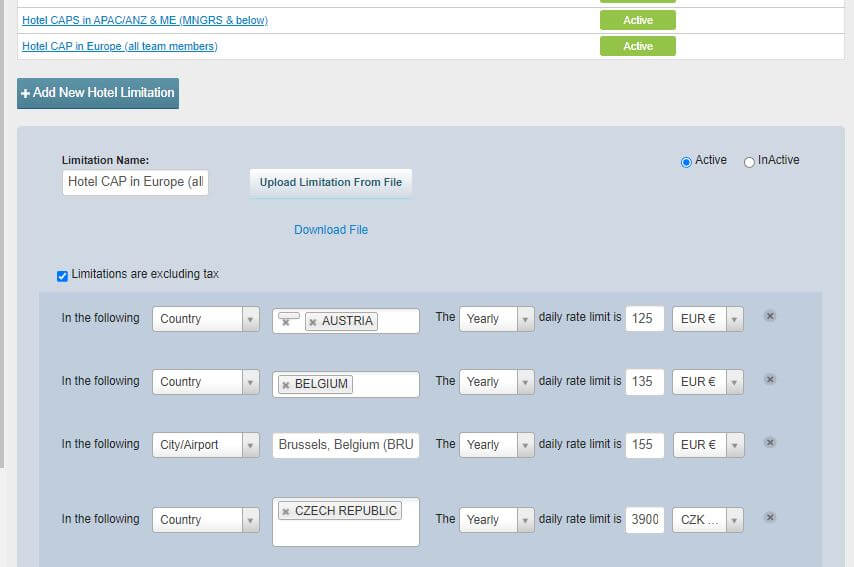Select the InActive radio button

[x=749, y=162]
